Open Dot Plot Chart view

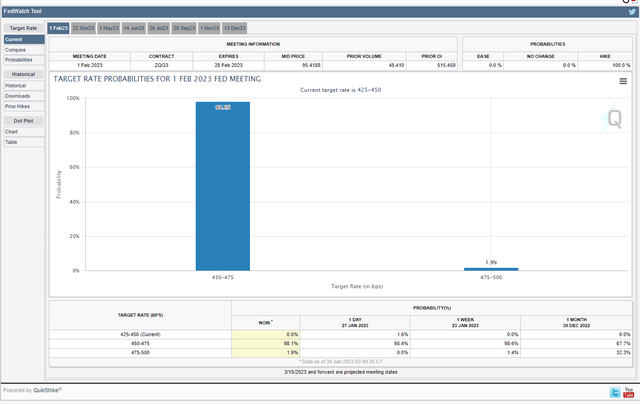[12, 131]
